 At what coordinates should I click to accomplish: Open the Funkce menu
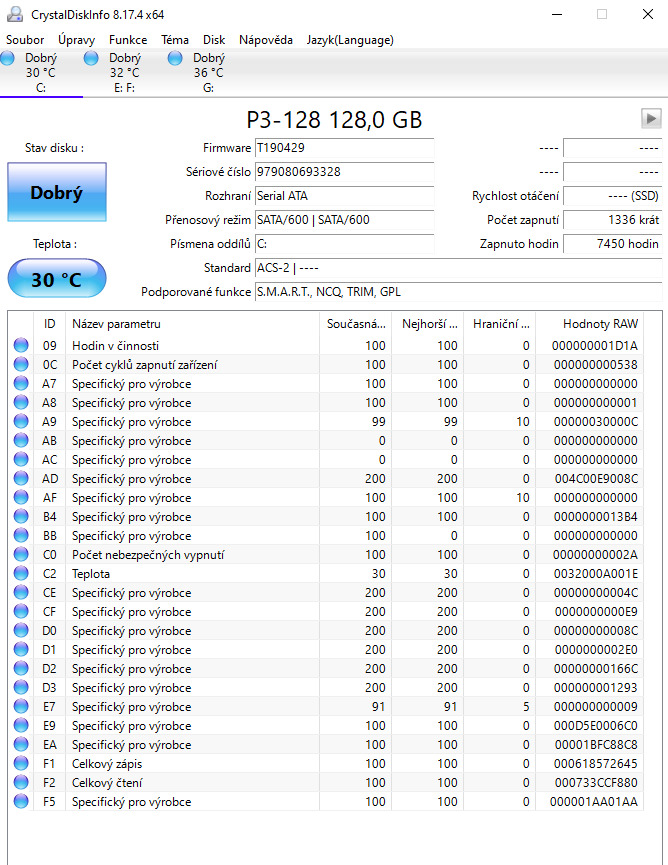[x=128, y=40]
